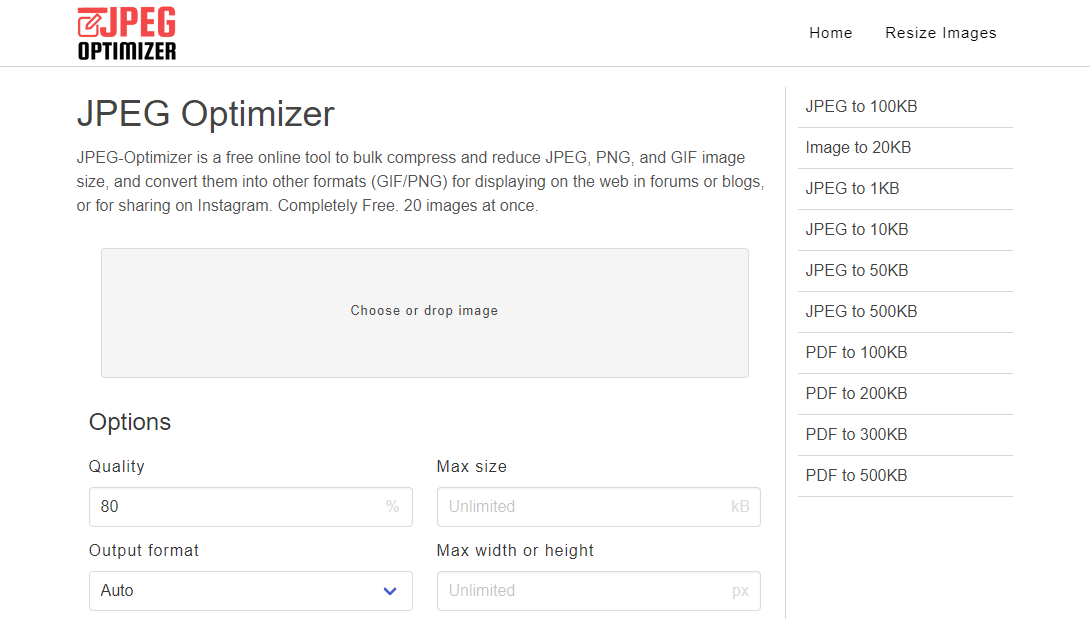1090x619 pixels.
Task: Select the Image to 20KB link
Action: (858, 147)
